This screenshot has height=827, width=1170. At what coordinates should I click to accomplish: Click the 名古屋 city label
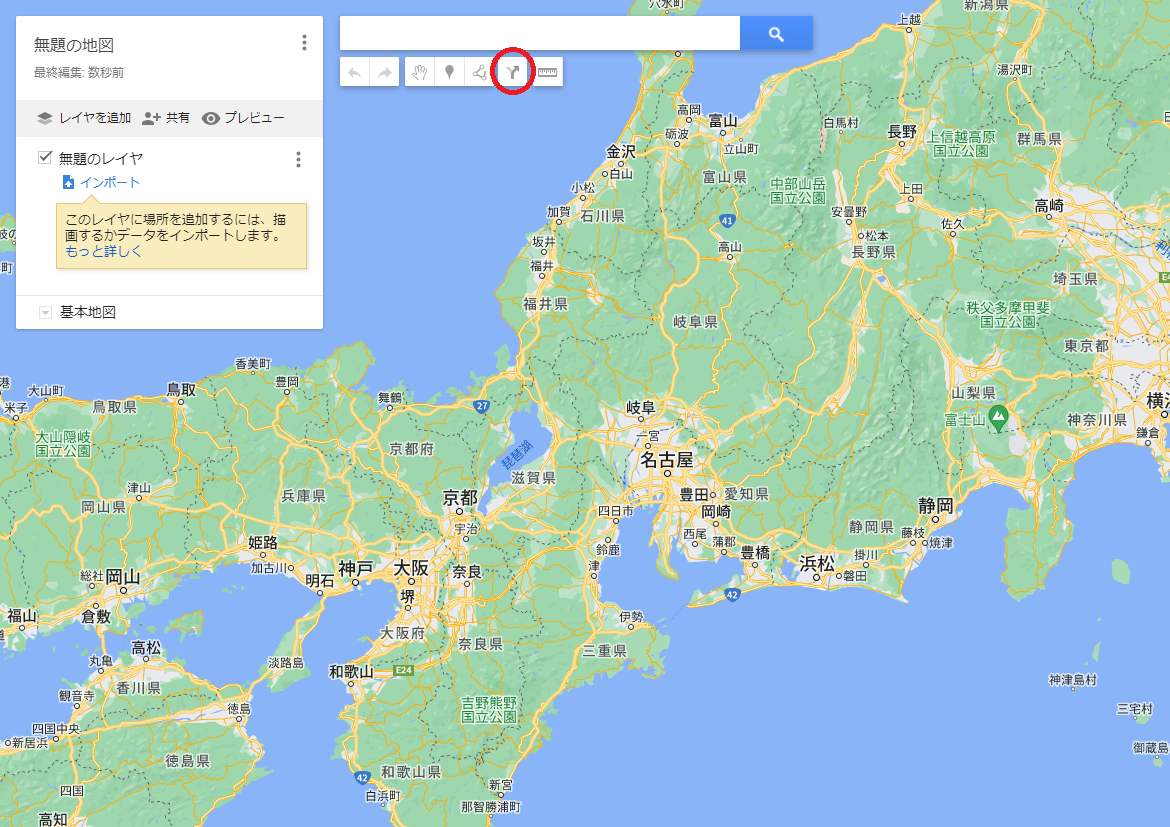pos(666,460)
